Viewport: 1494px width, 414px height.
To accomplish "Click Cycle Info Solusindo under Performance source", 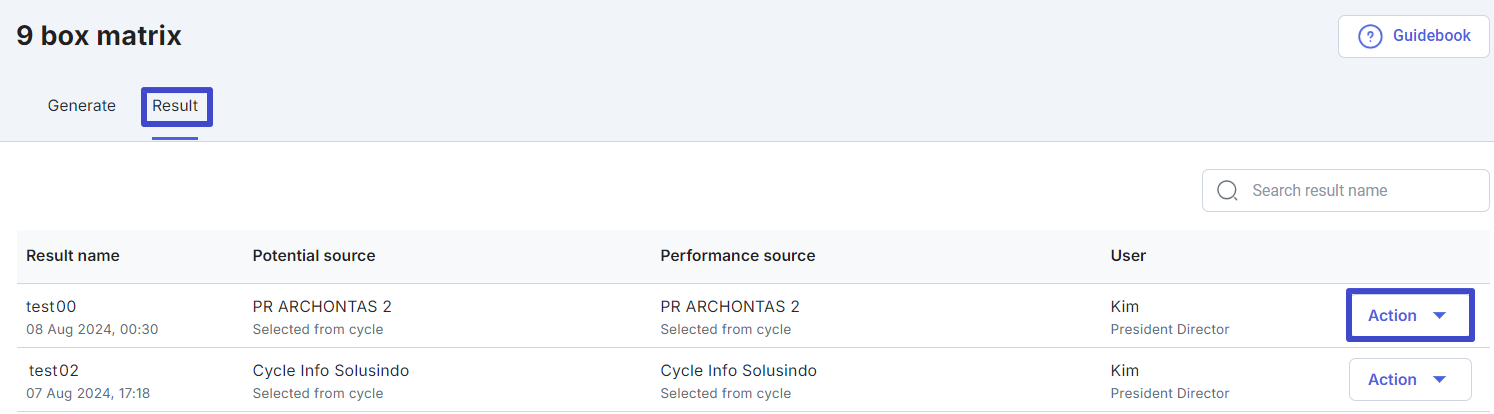I will pyautogui.click(x=739, y=371).
